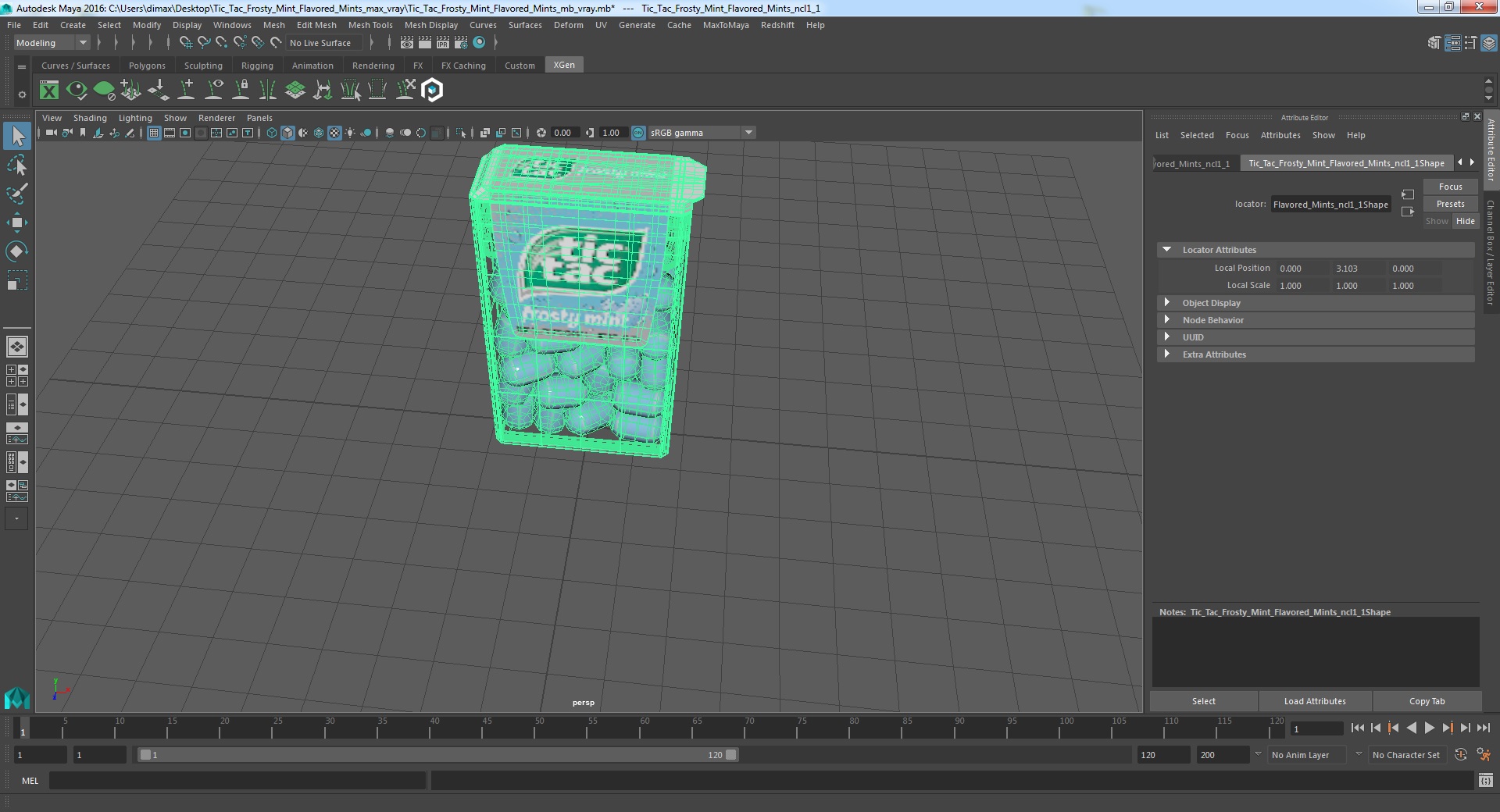This screenshot has width=1500, height=812.
Task: Click the Local Position Y field 3.103
Action: (1359, 269)
